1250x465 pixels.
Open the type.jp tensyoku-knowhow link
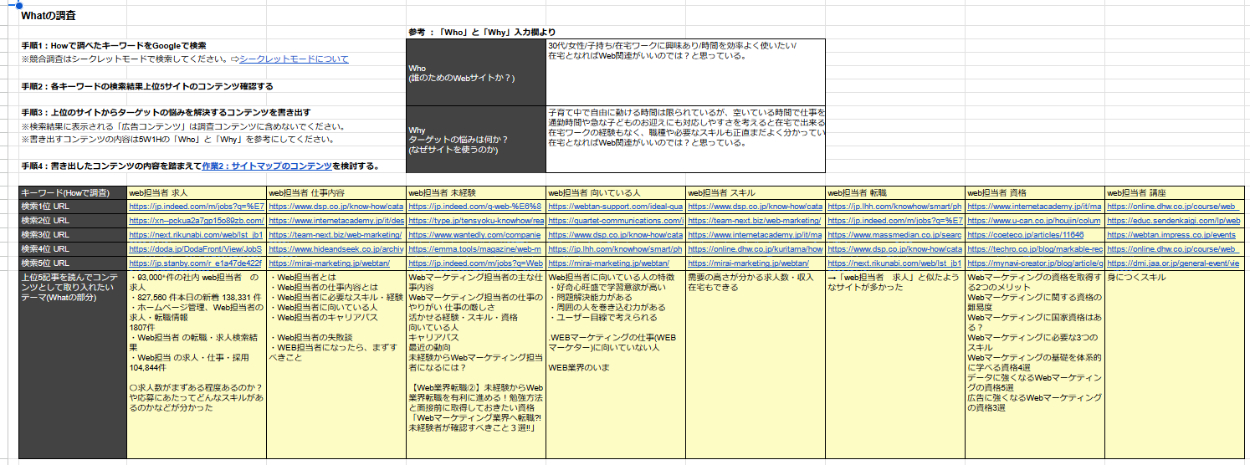click(476, 220)
